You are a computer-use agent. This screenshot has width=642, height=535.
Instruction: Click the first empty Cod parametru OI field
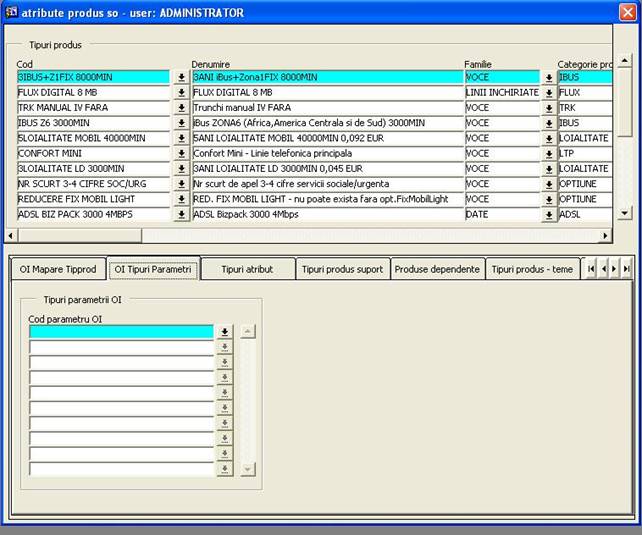pos(121,332)
